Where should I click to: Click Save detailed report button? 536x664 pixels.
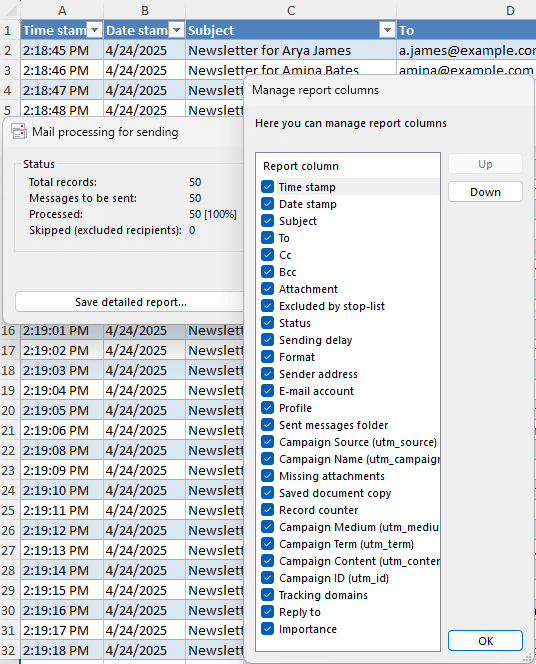coord(131,302)
